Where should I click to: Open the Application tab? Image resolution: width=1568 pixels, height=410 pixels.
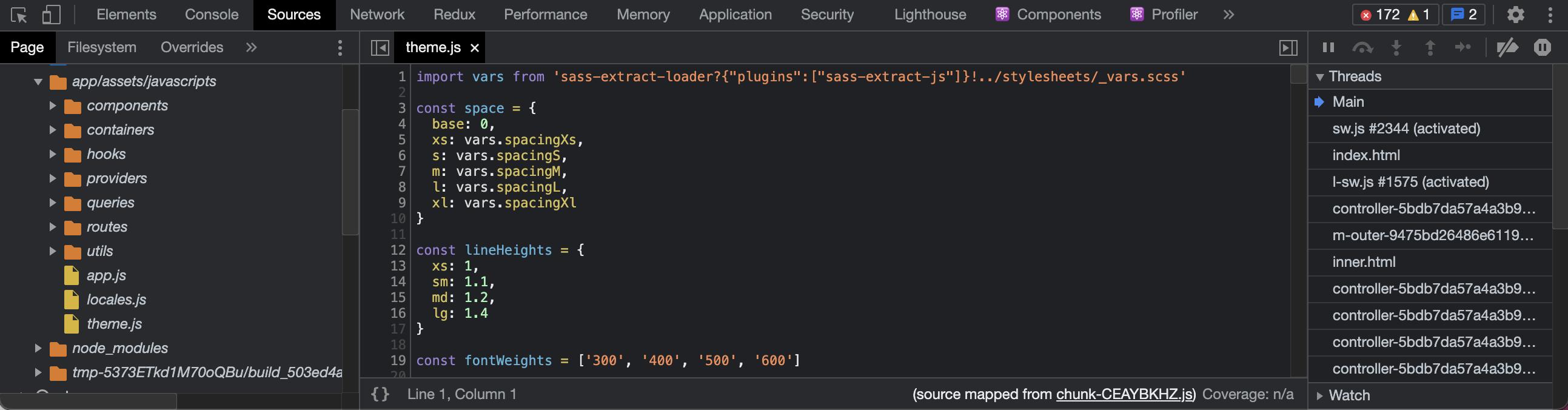point(735,15)
